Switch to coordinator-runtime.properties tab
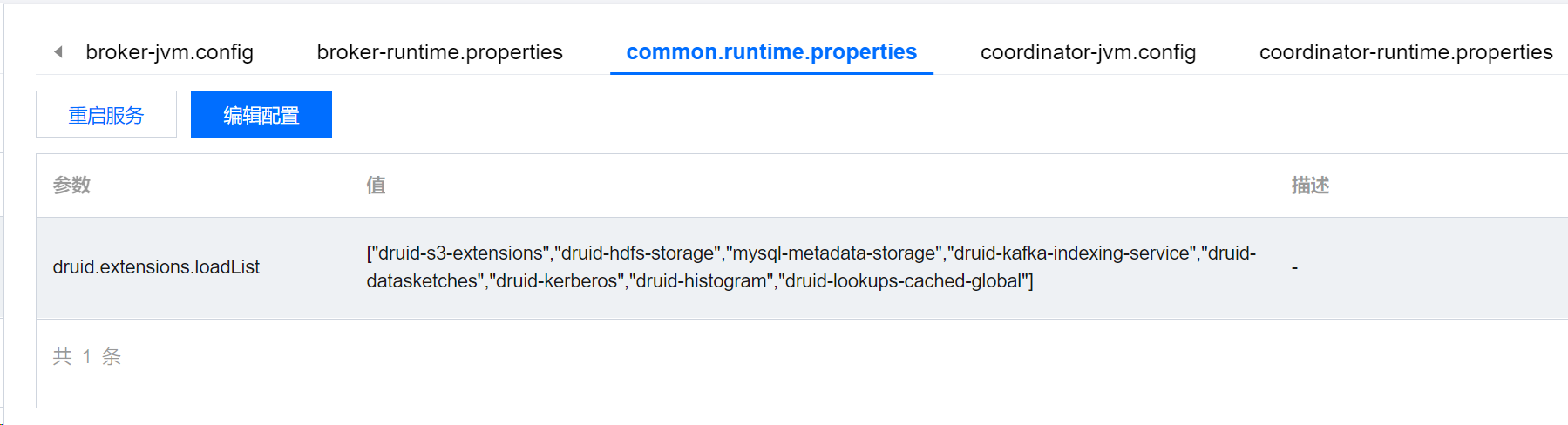 point(1405,52)
